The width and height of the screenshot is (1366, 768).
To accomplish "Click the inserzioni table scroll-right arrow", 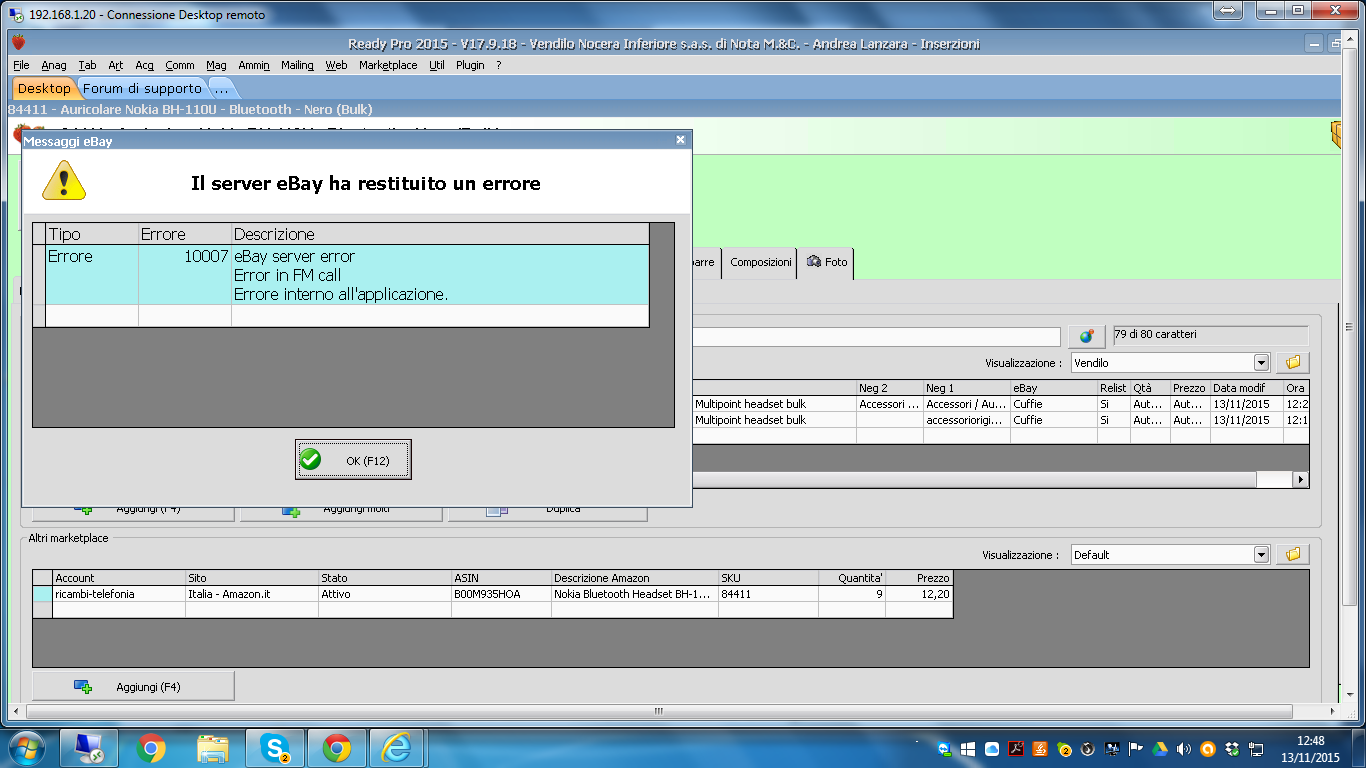I will [1301, 480].
